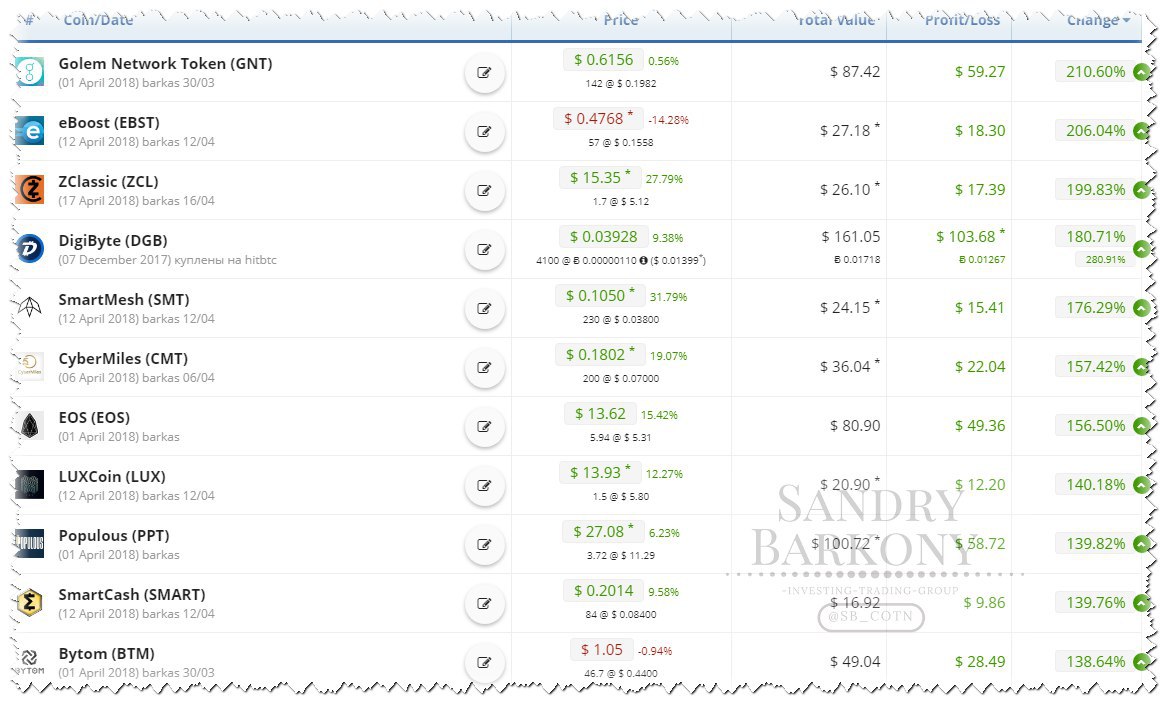Click the $ 1.05 red price badge
The width and height of the screenshot is (1167, 703).
(601, 649)
